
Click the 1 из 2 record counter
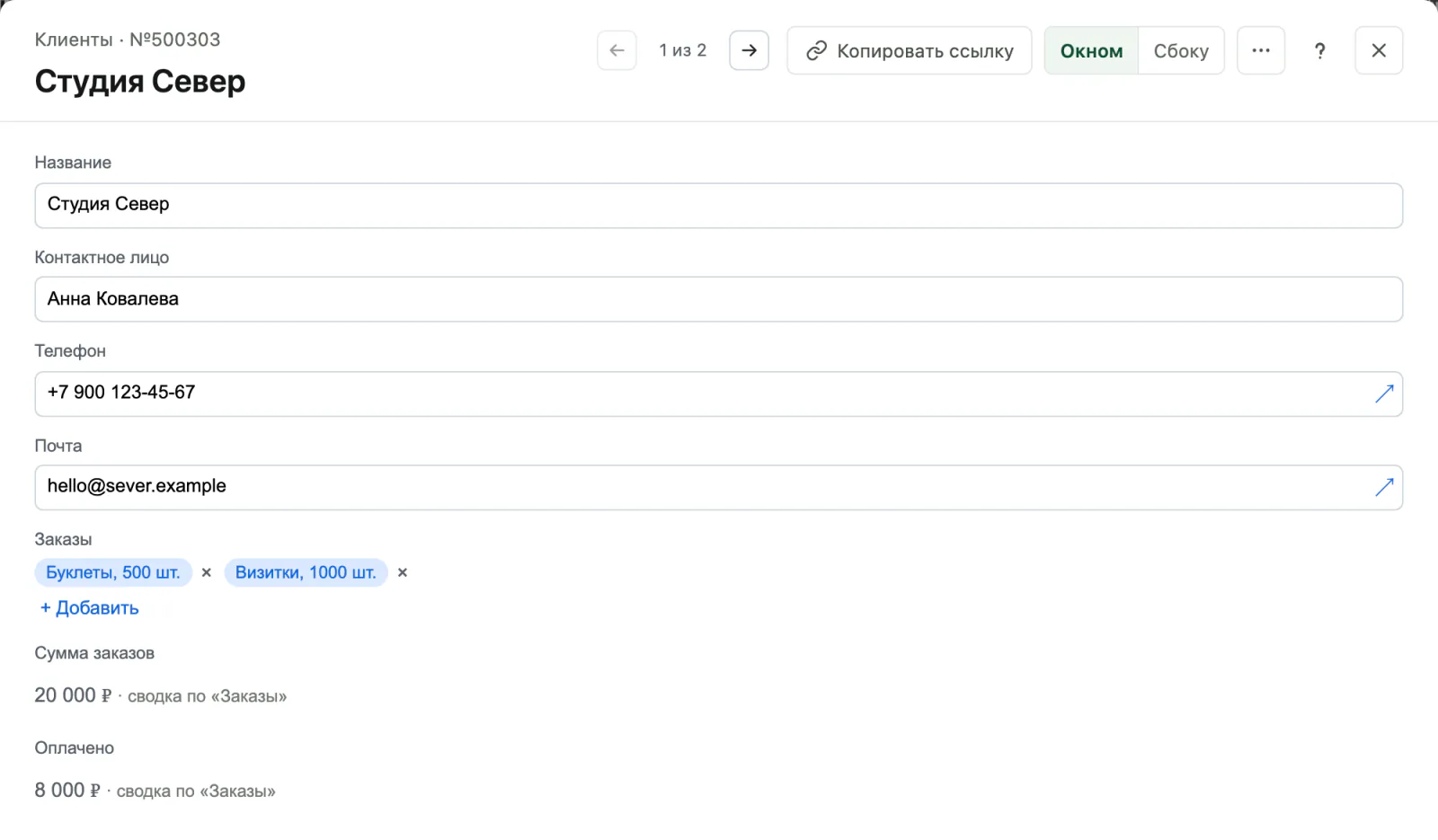point(683,50)
